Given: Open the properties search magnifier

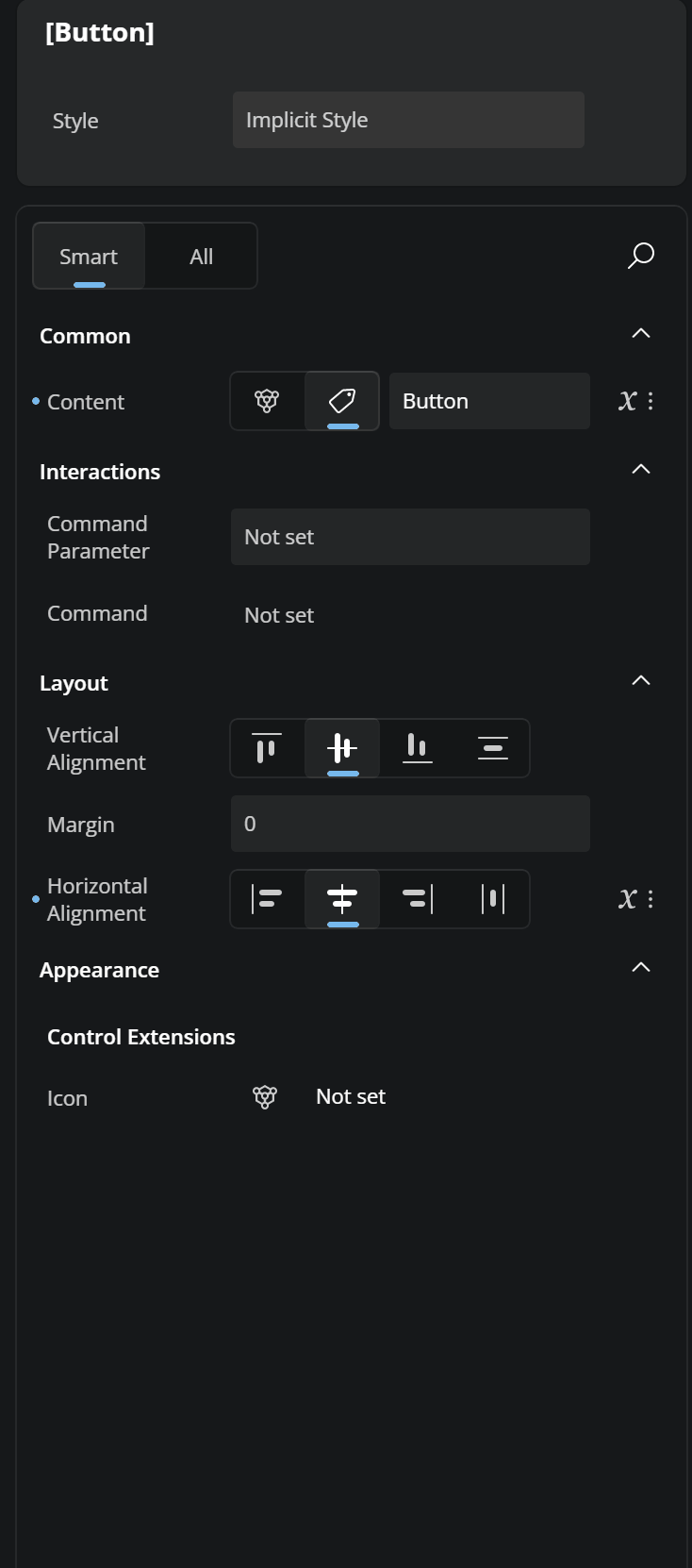Looking at the screenshot, I should click(x=640, y=255).
